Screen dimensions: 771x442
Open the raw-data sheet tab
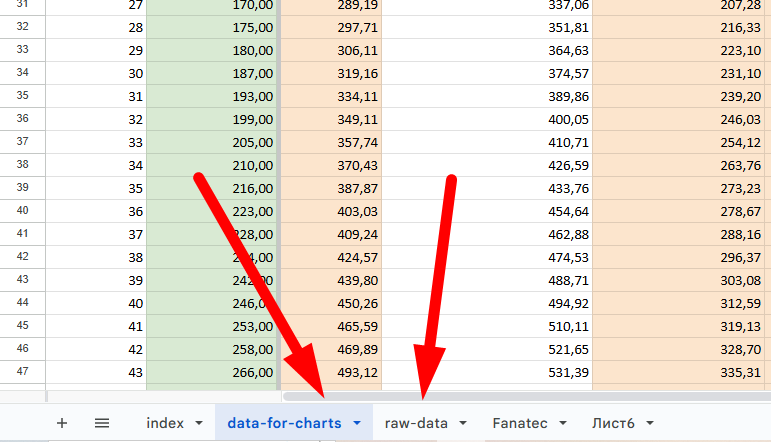tap(416, 423)
